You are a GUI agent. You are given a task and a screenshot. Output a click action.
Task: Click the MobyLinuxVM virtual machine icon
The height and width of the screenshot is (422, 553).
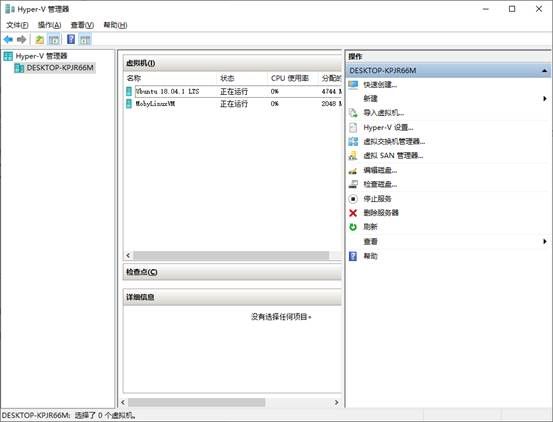click(x=129, y=104)
